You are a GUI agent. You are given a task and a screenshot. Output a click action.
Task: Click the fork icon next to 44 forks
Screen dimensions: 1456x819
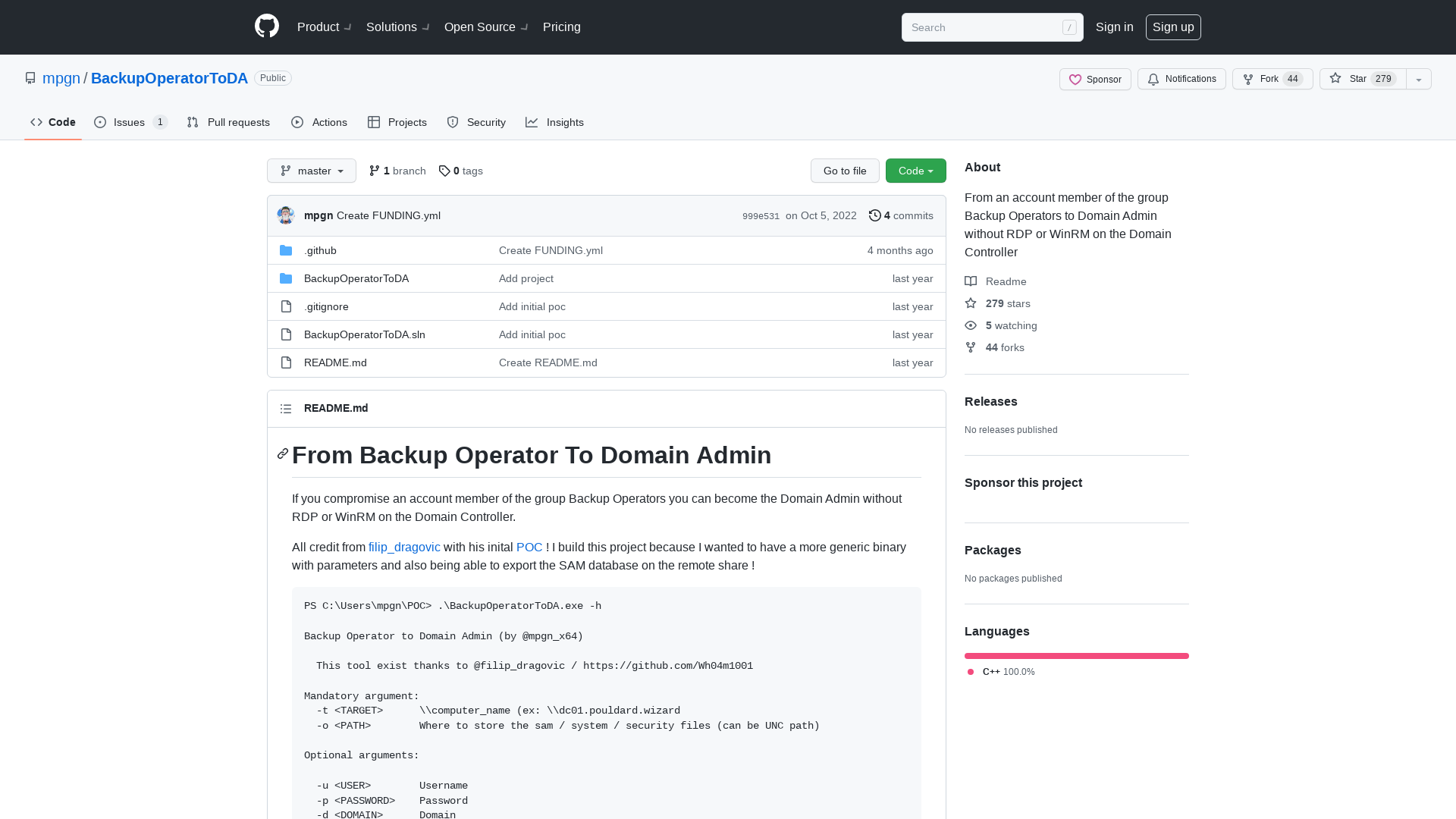(x=971, y=347)
